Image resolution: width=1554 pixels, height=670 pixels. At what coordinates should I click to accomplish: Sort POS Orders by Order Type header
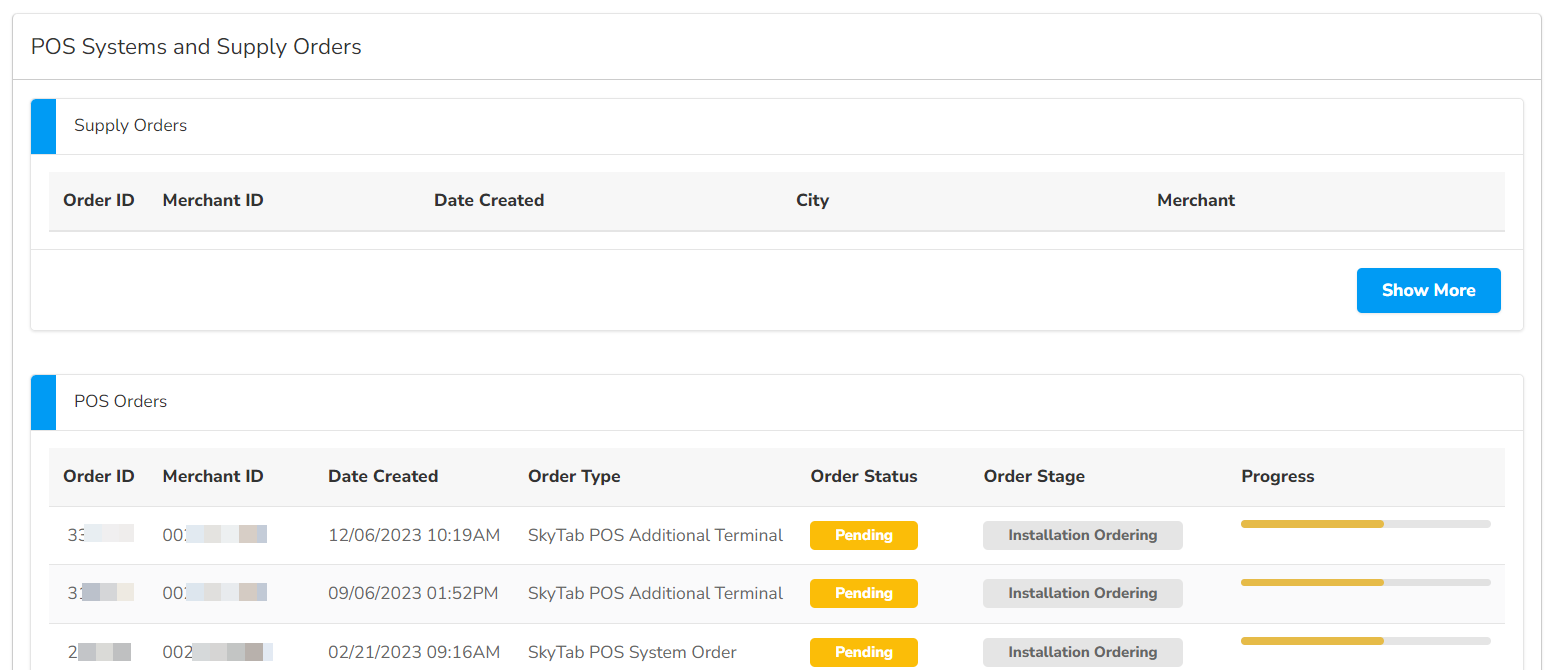(x=574, y=476)
